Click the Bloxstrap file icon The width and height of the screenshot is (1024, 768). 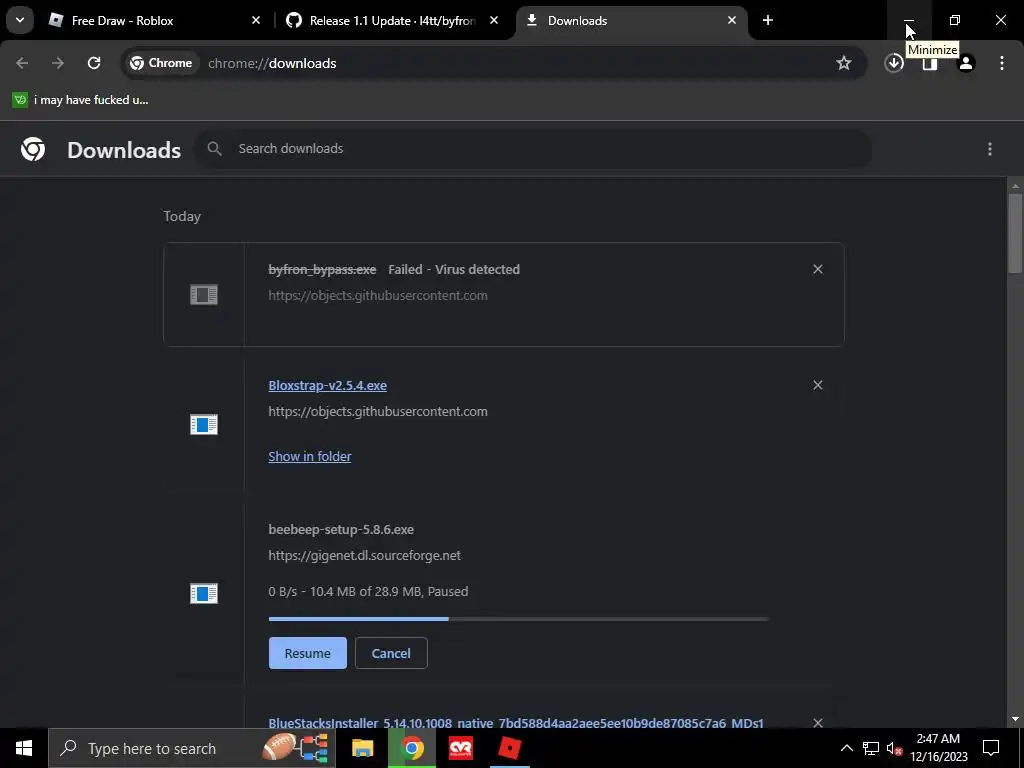click(x=204, y=424)
